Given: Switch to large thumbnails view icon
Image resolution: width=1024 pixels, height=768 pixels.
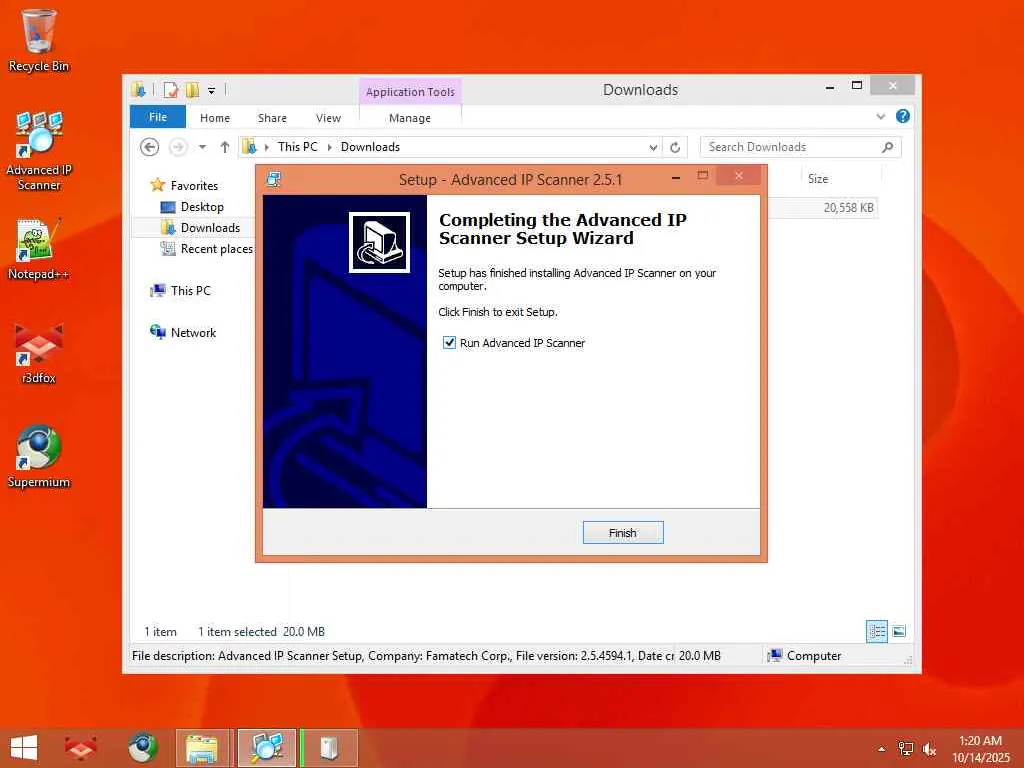Looking at the screenshot, I should pyautogui.click(x=899, y=632).
